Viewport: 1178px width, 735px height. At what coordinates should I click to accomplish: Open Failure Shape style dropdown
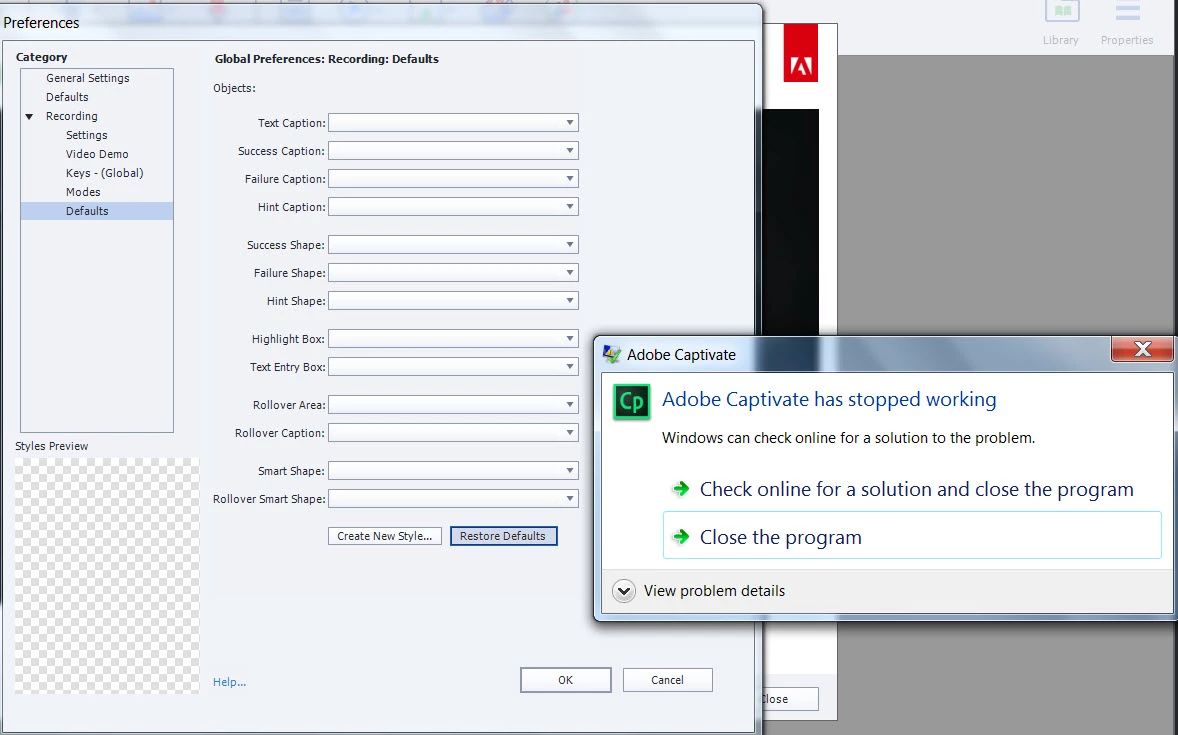(x=453, y=272)
